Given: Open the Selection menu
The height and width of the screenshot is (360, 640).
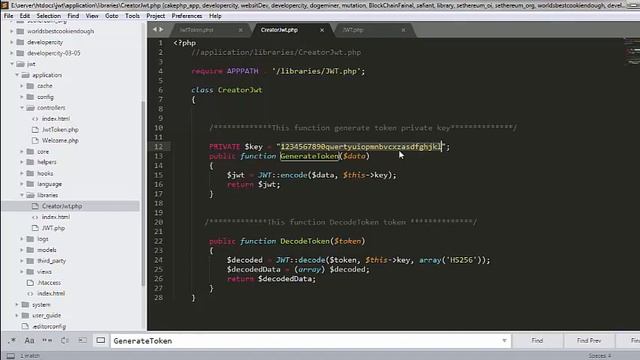Looking at the screenshot, I should tap(49, 16).
